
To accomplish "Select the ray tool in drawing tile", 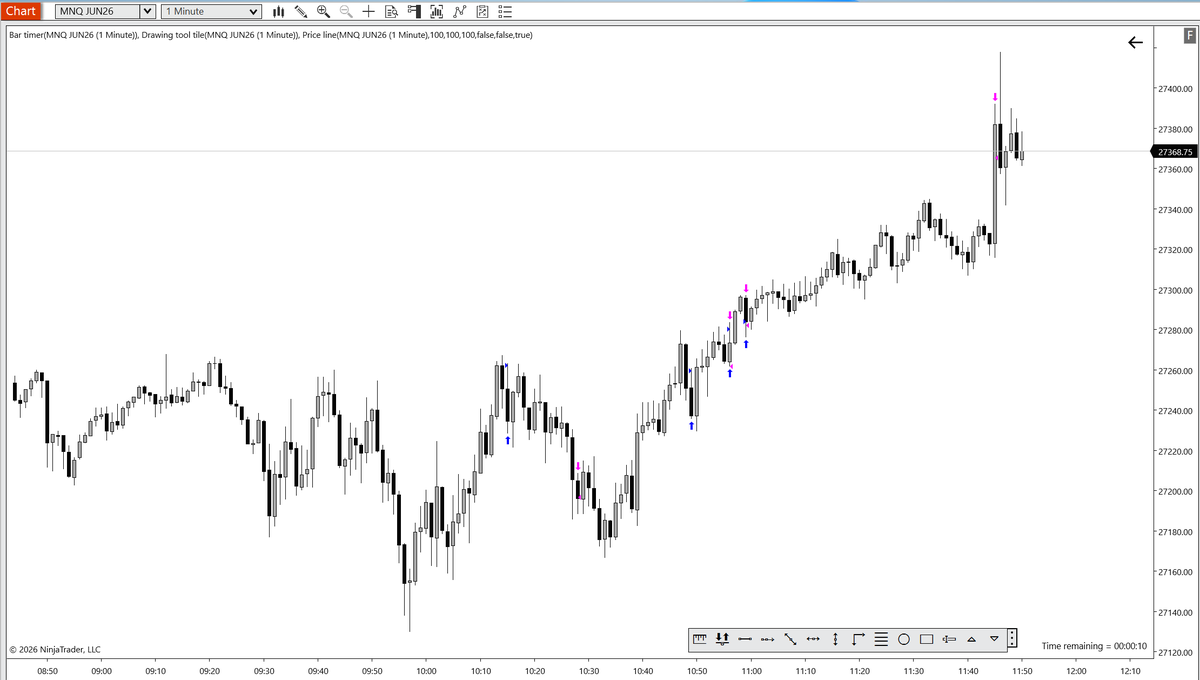I will (767, 638).
